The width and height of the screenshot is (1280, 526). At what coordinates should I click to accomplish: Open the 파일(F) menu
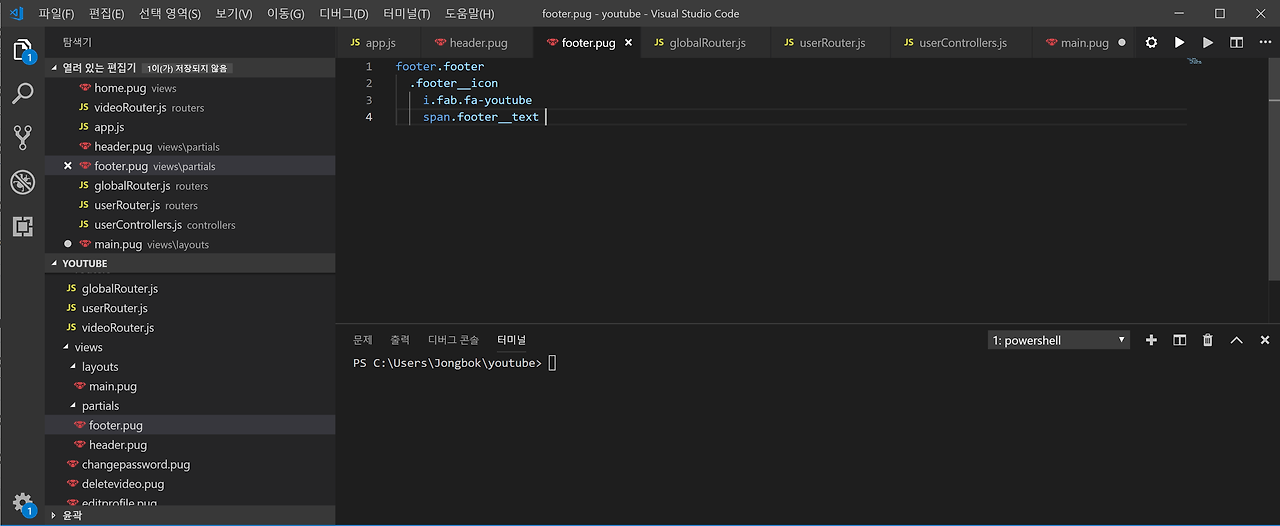pyautogui.click(x=56, y=14)
